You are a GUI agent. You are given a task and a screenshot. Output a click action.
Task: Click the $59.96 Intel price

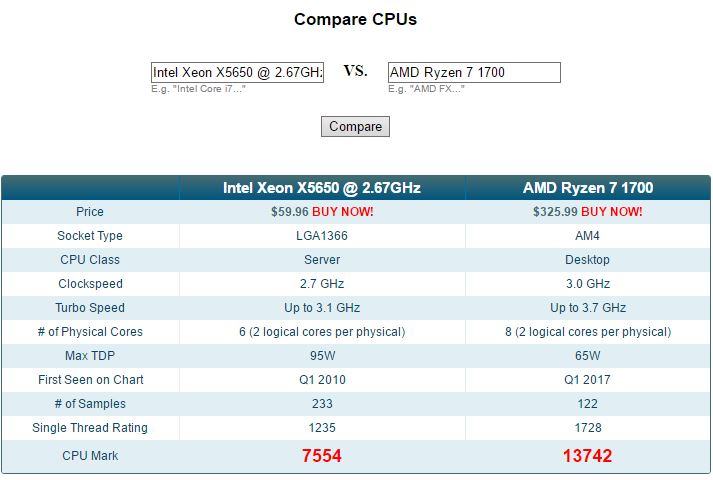[x=289, y=212]
